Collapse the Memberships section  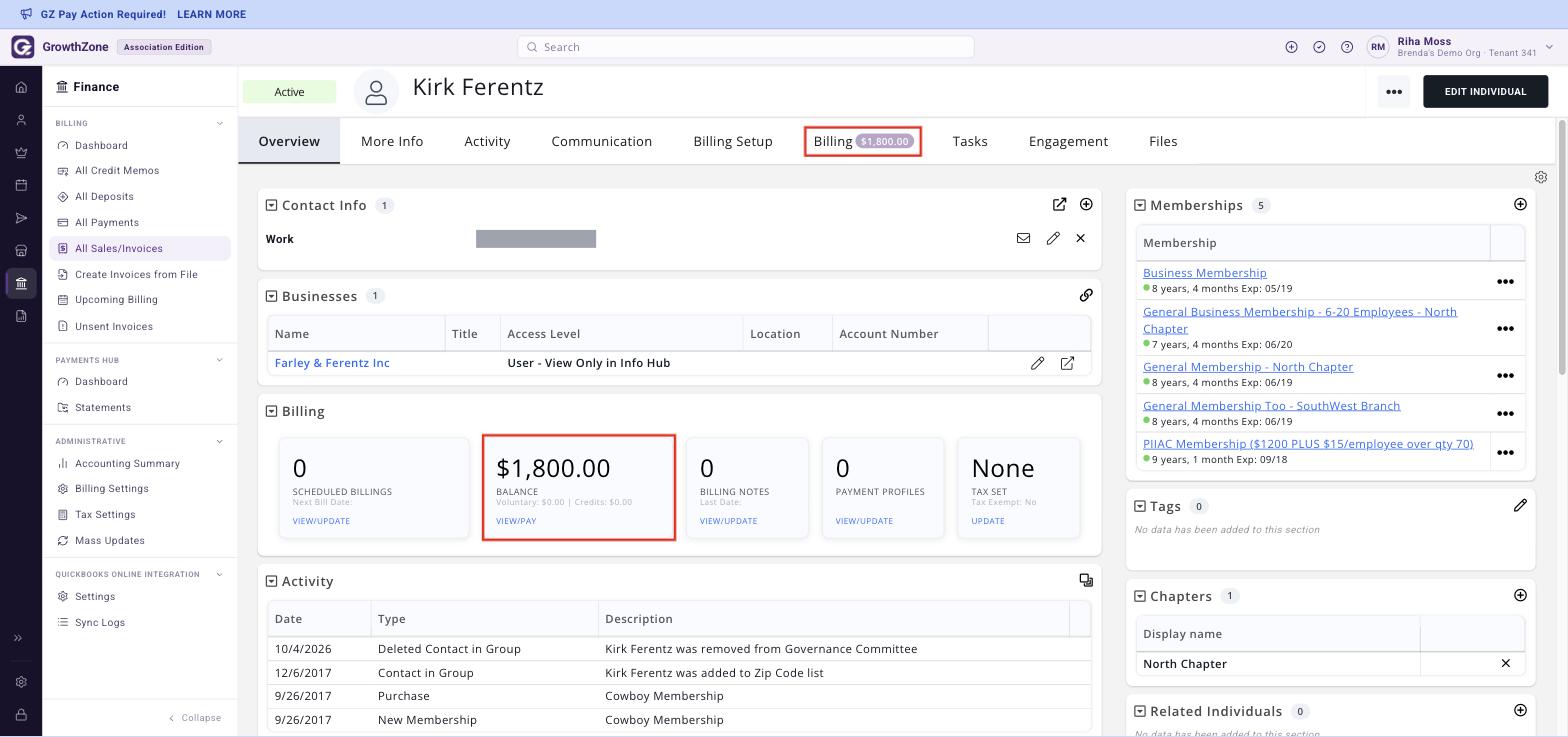point(1139,205)
